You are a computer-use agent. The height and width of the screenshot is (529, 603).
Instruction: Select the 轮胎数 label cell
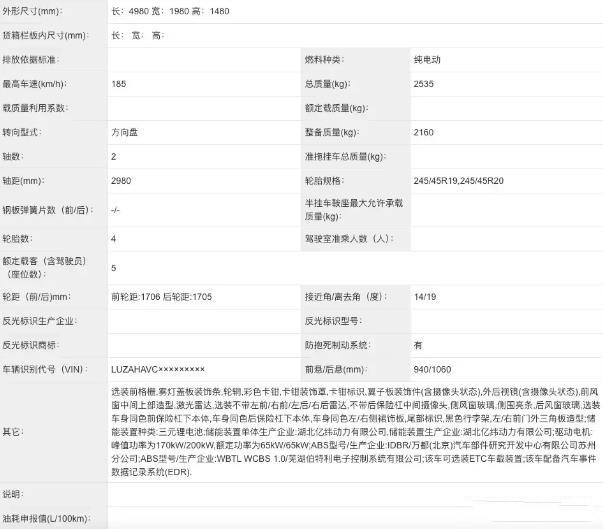[22, 238]
